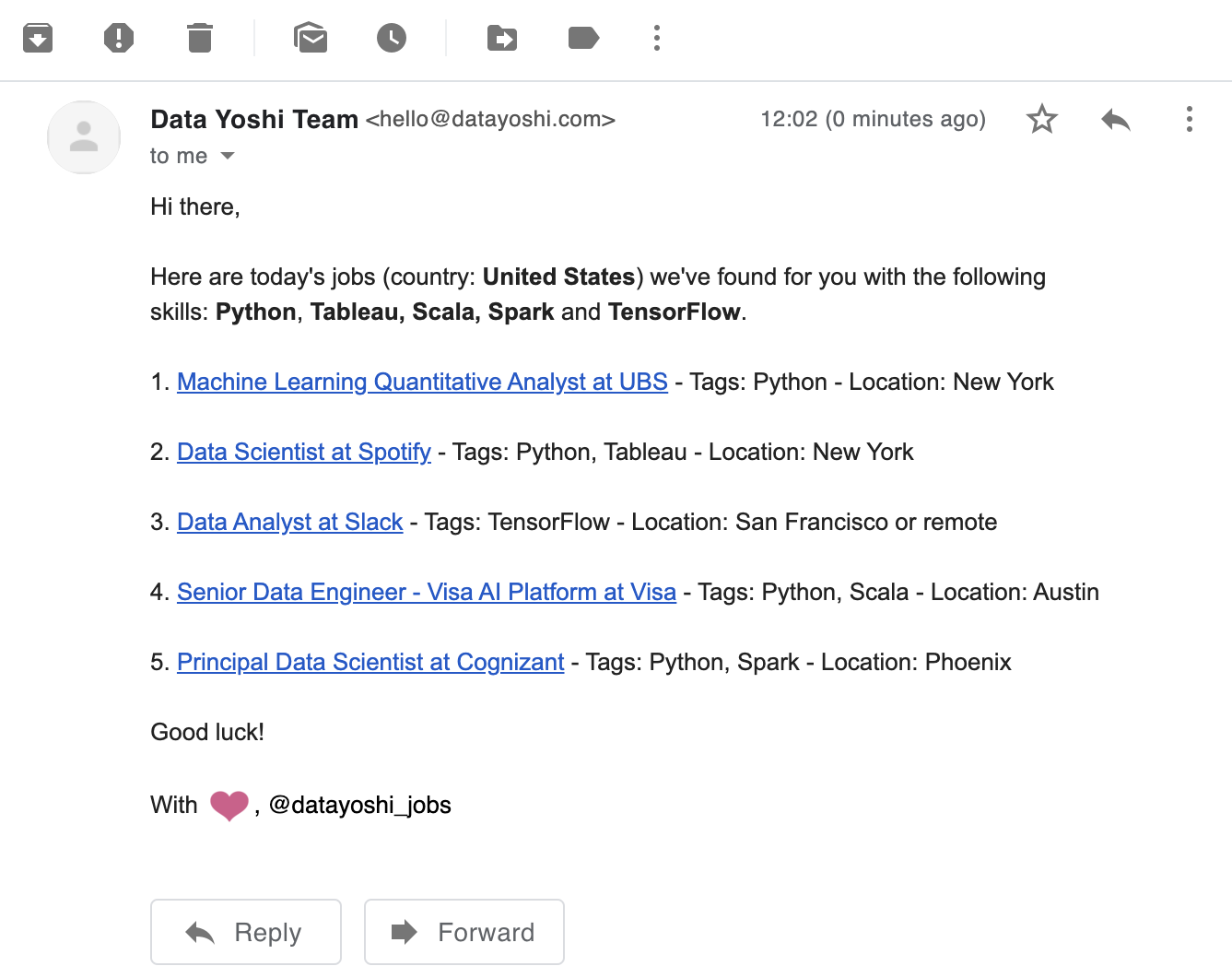Snooze this email with clock icon

(x=392, y=38)
